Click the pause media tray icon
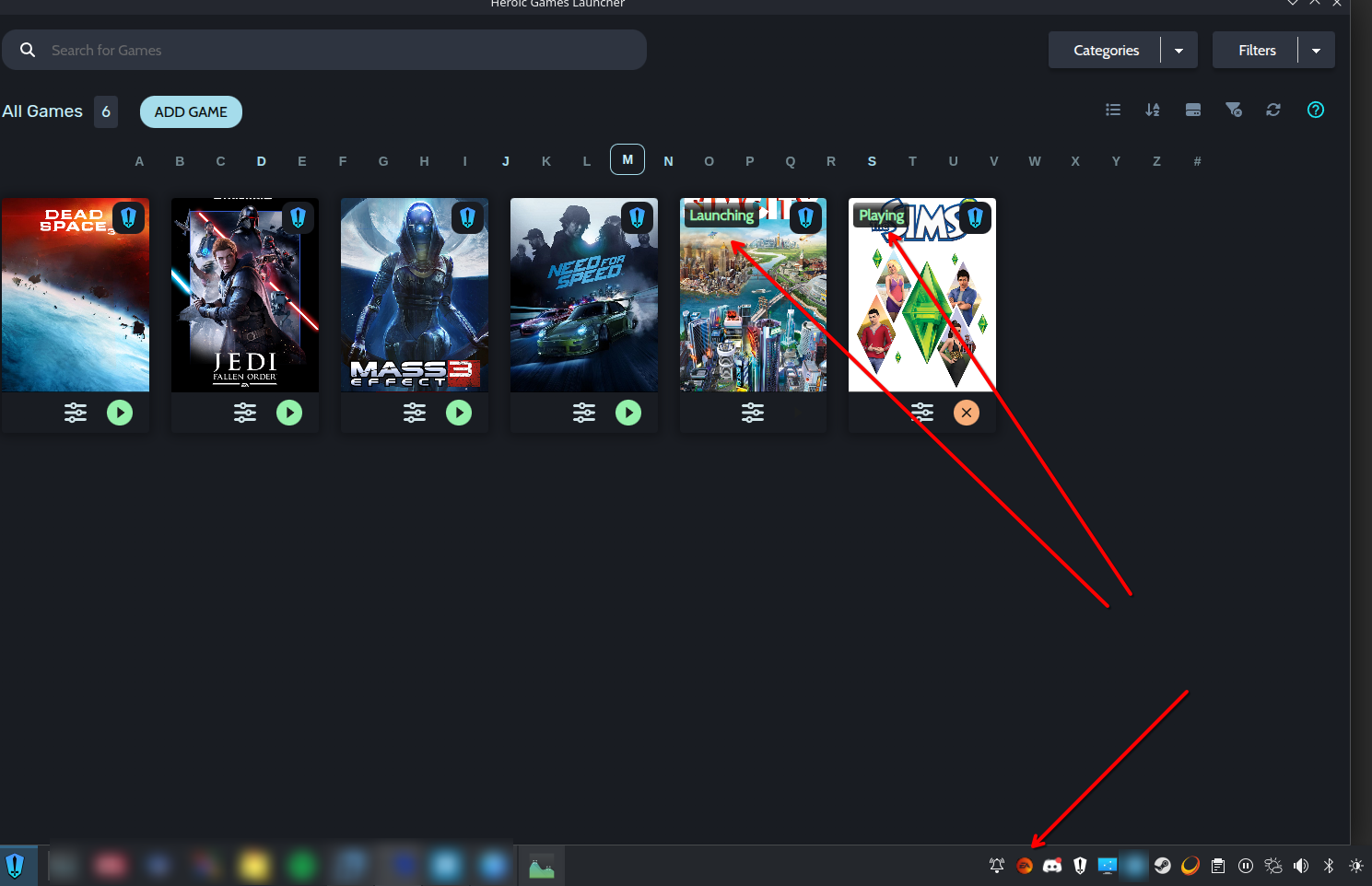The height and width of the screenshot is (886, 1372). 1246,866
